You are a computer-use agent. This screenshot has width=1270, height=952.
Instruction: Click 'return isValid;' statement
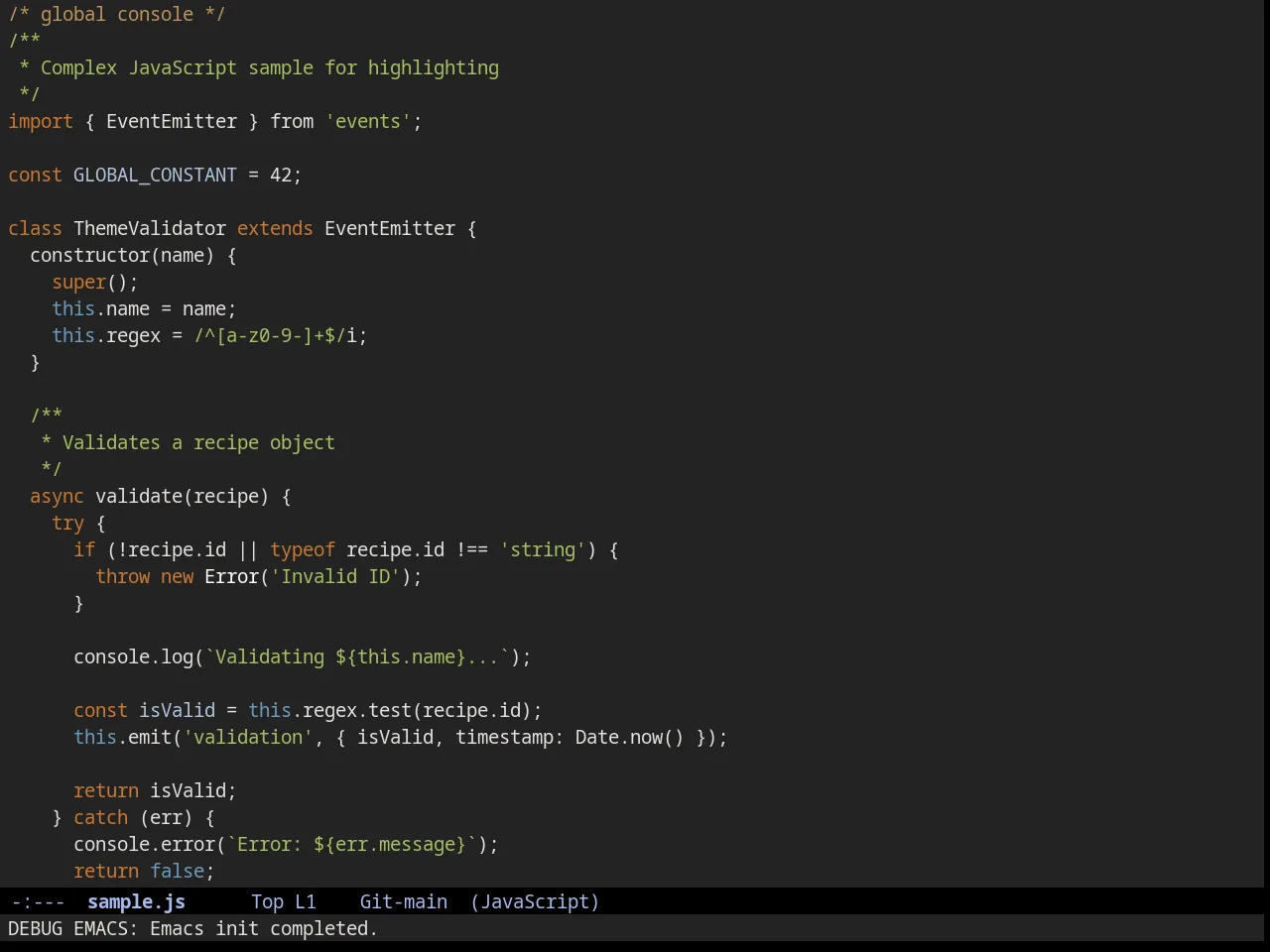(x=155, y=790)
